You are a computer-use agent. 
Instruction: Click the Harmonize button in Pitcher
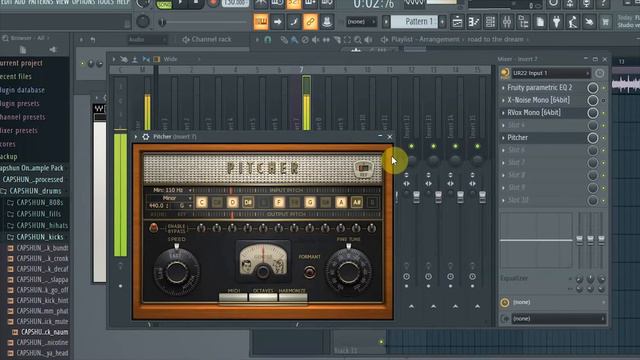click(293, 297)
